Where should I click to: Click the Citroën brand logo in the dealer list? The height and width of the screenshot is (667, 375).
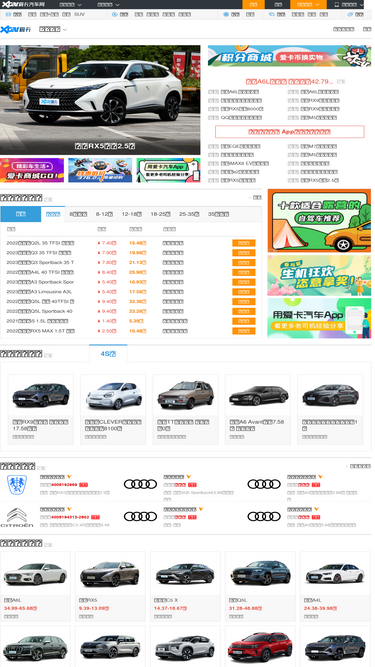click(x=17, y=517)
